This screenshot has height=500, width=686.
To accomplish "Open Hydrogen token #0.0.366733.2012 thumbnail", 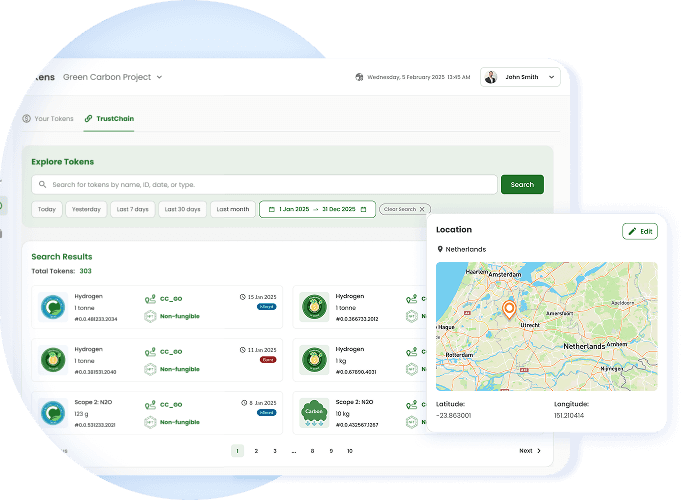I will point(314,307).
